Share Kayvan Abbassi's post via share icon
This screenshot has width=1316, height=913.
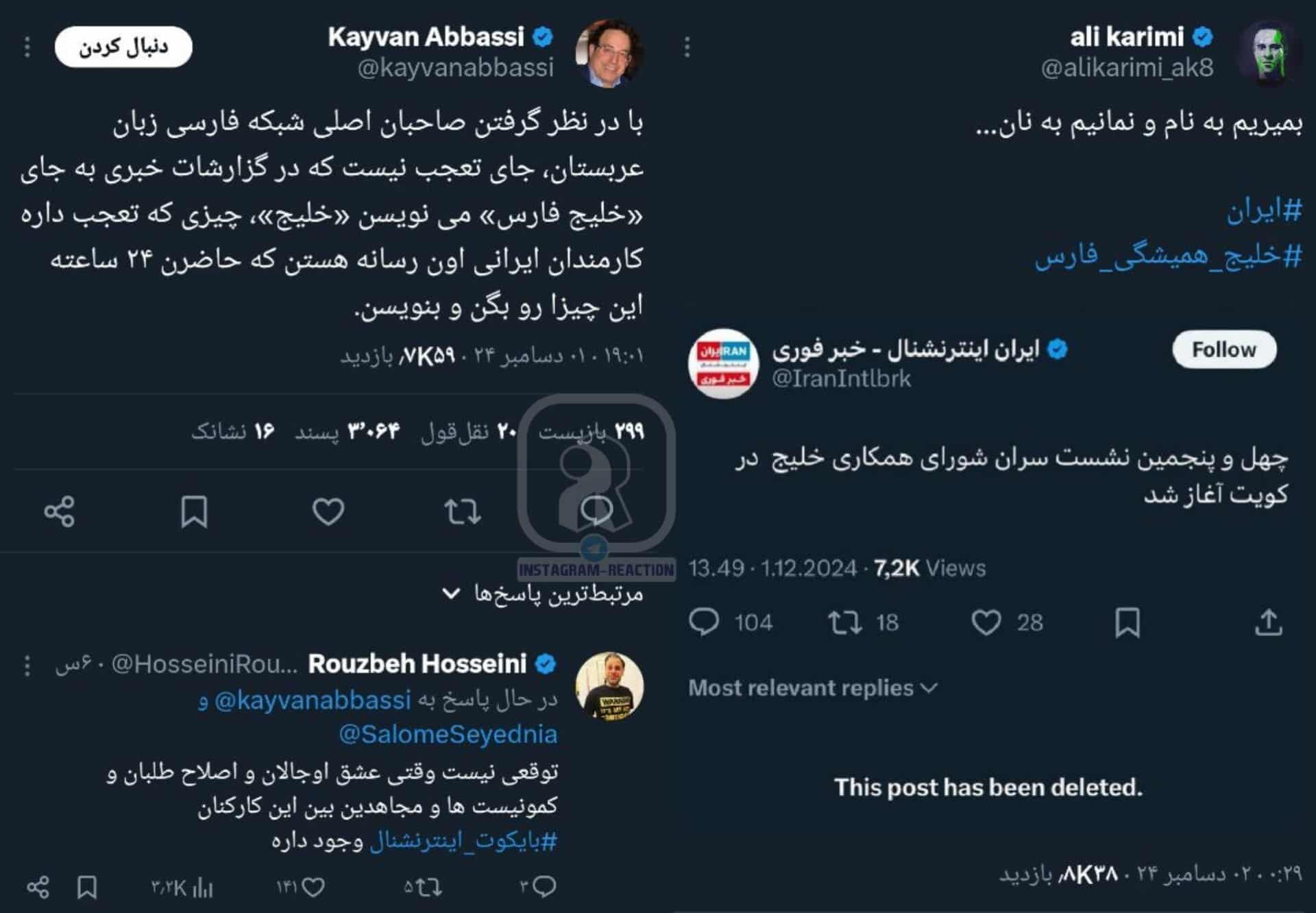click(x=59, y=511)
